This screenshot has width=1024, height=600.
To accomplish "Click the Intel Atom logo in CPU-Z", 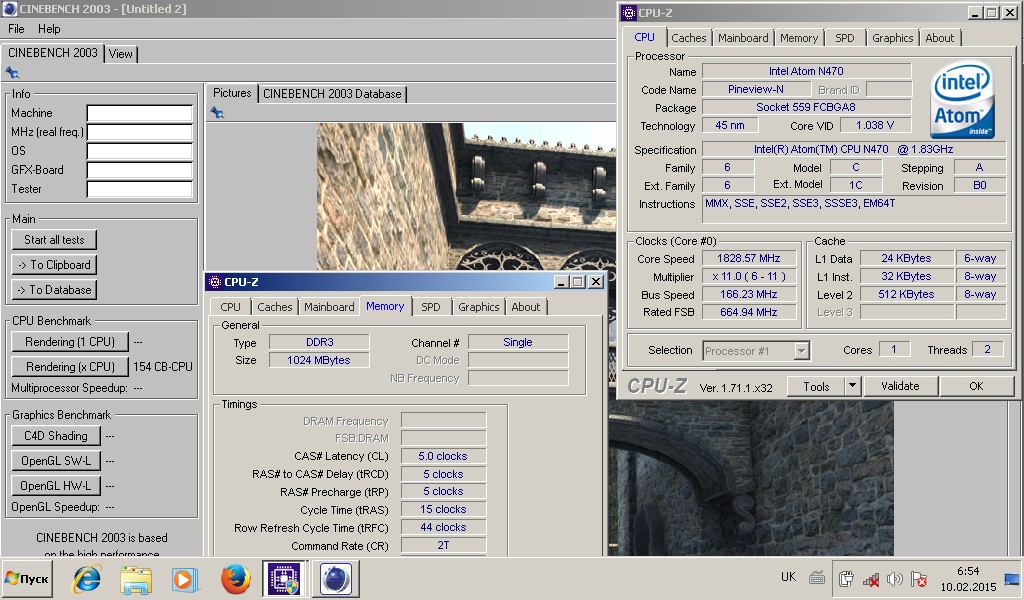I will [963, 100].
